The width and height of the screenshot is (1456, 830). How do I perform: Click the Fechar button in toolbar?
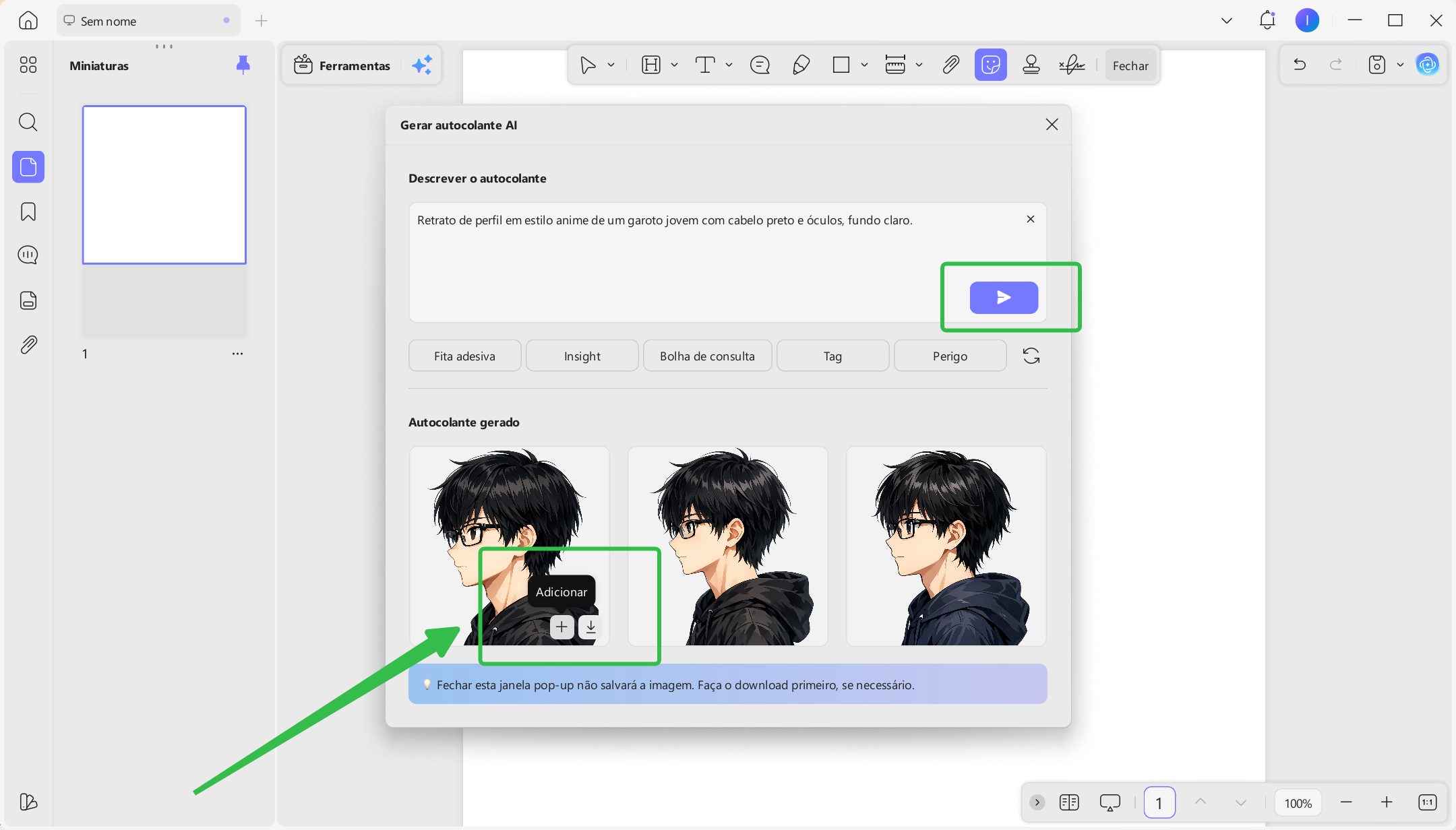point(1130,65)
